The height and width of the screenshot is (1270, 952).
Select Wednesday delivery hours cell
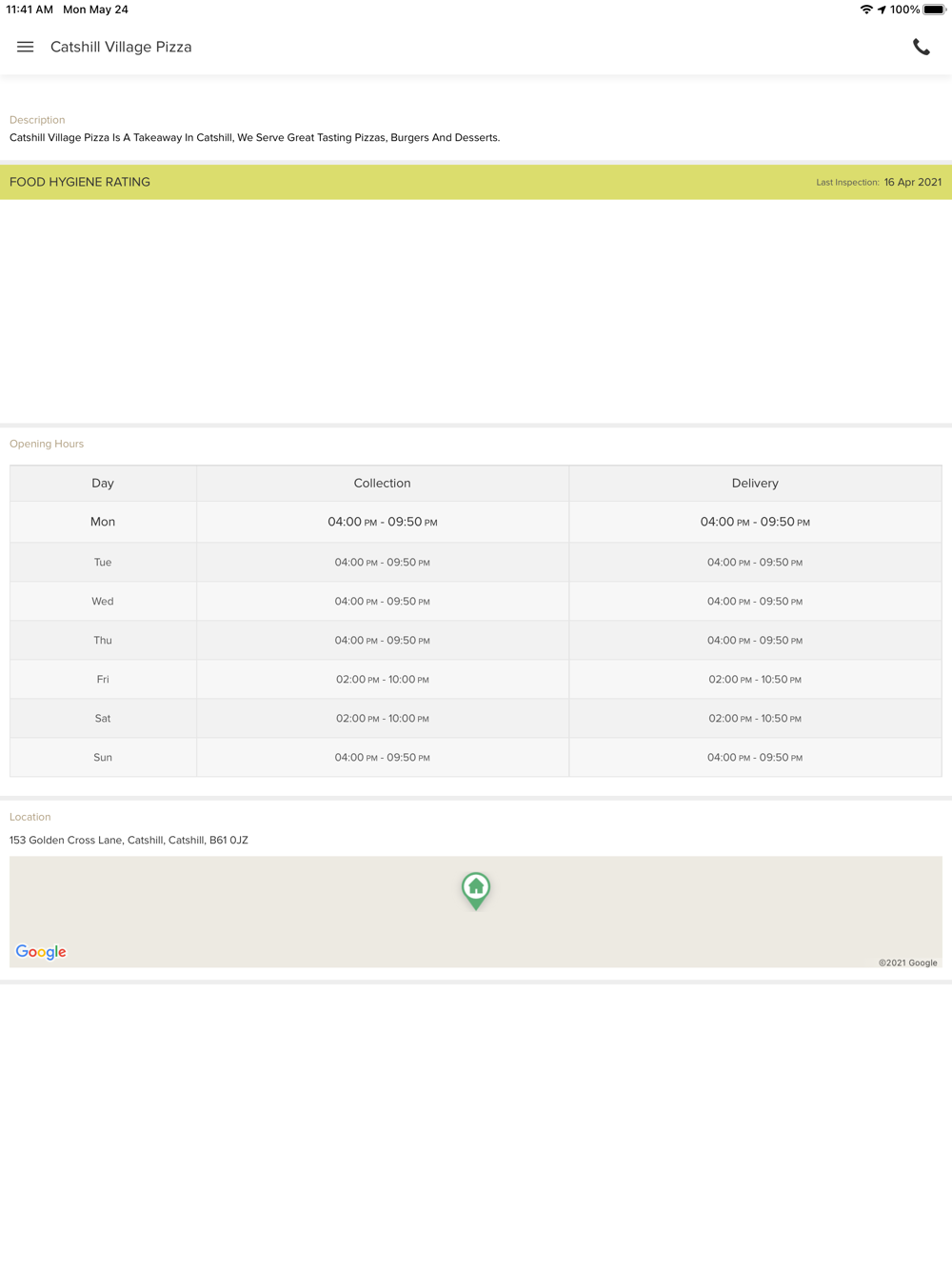pos(755,602)
